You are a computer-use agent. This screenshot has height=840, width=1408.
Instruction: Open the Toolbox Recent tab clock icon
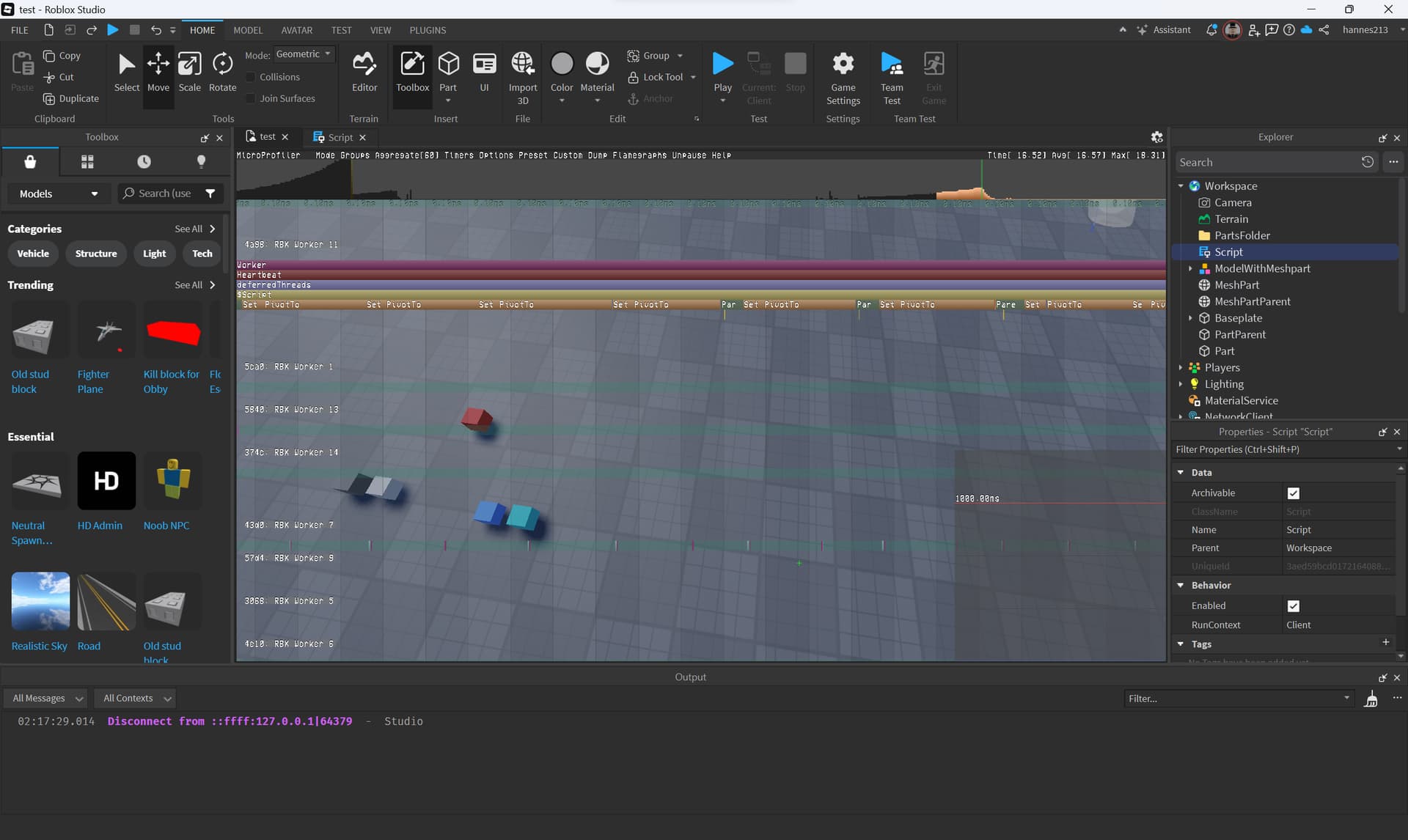pyautogui.click(x=144, y=161)
